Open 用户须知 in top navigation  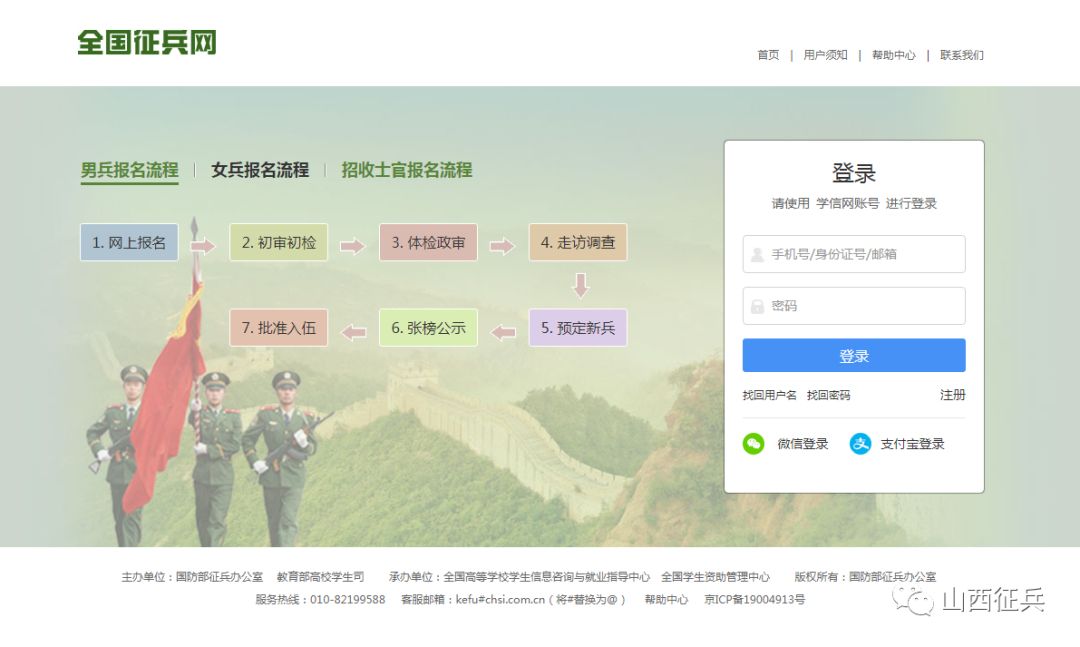[825, 55]
